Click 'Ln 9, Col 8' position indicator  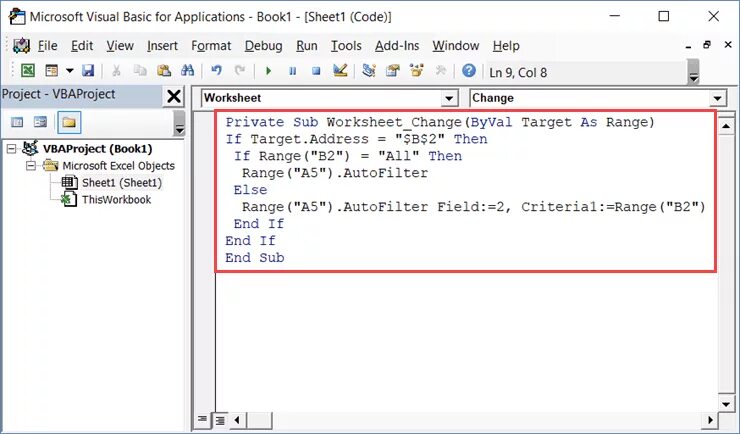[518, 73]
